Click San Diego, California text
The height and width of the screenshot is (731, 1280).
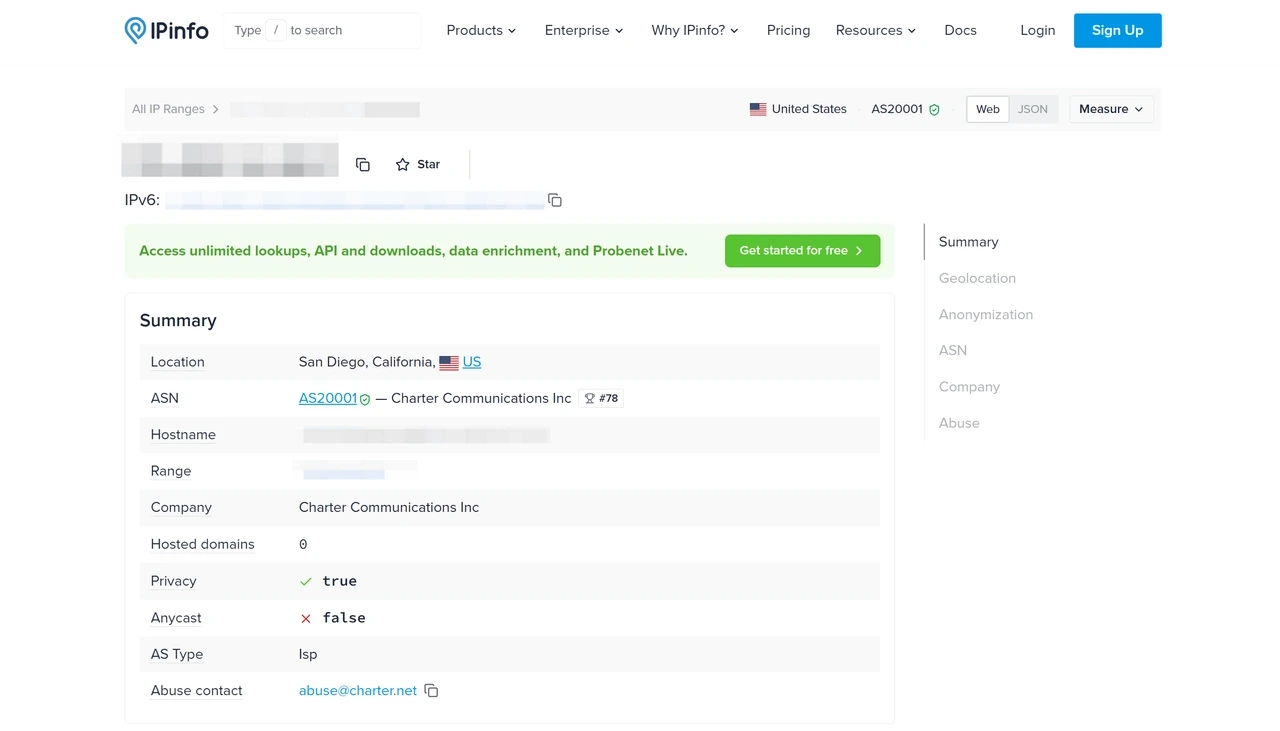pyautogui.click(x=367, y=362)
